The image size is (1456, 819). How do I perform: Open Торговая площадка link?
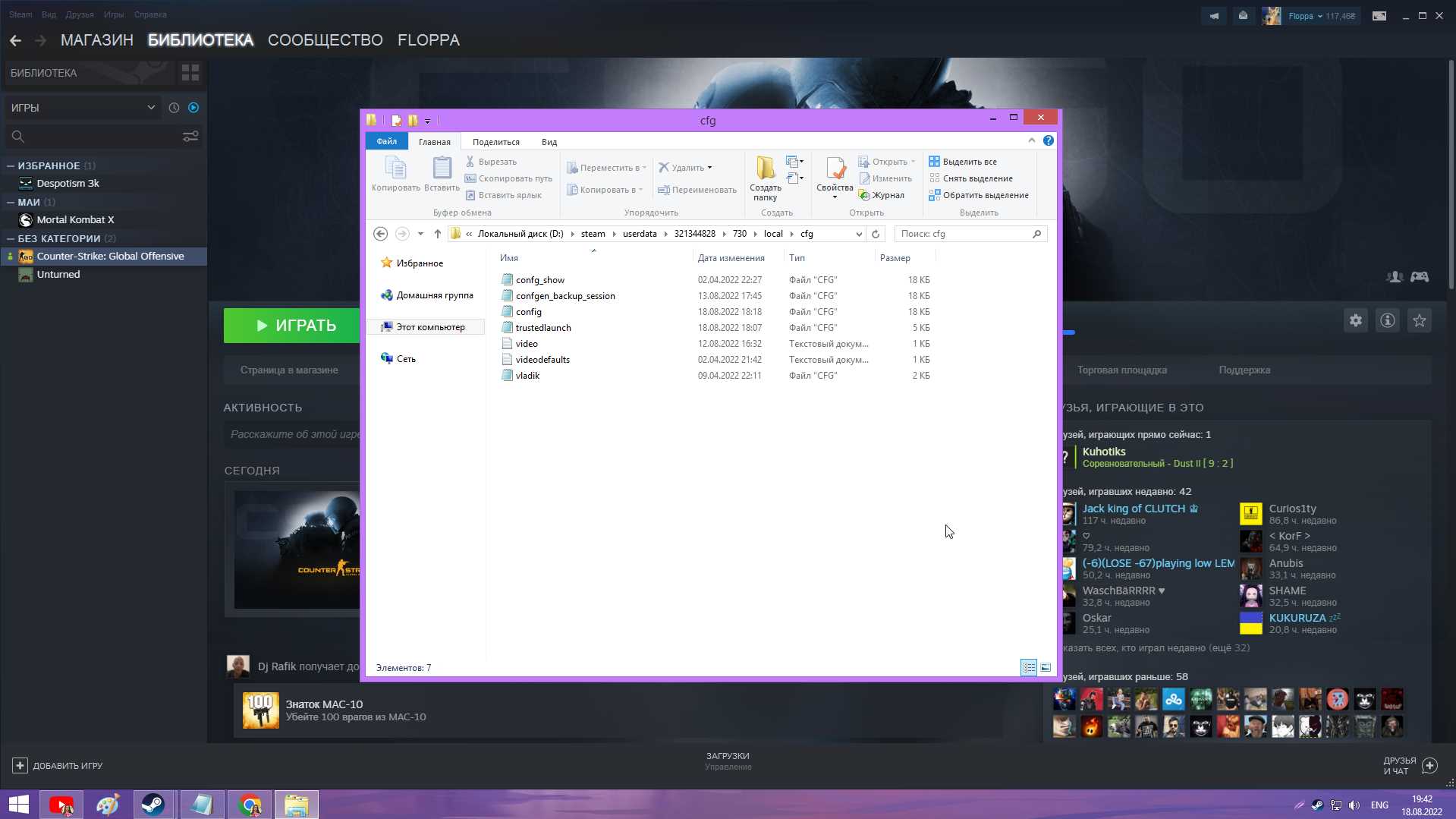(1122, 370)
